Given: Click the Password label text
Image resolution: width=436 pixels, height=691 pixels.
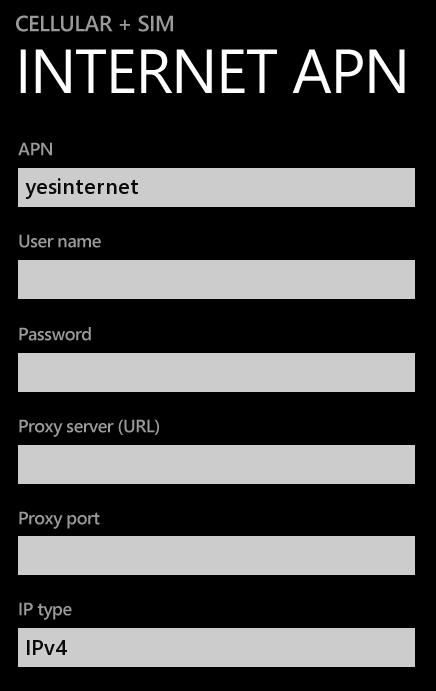Looking at the screenshot, I should coord(55,334).
